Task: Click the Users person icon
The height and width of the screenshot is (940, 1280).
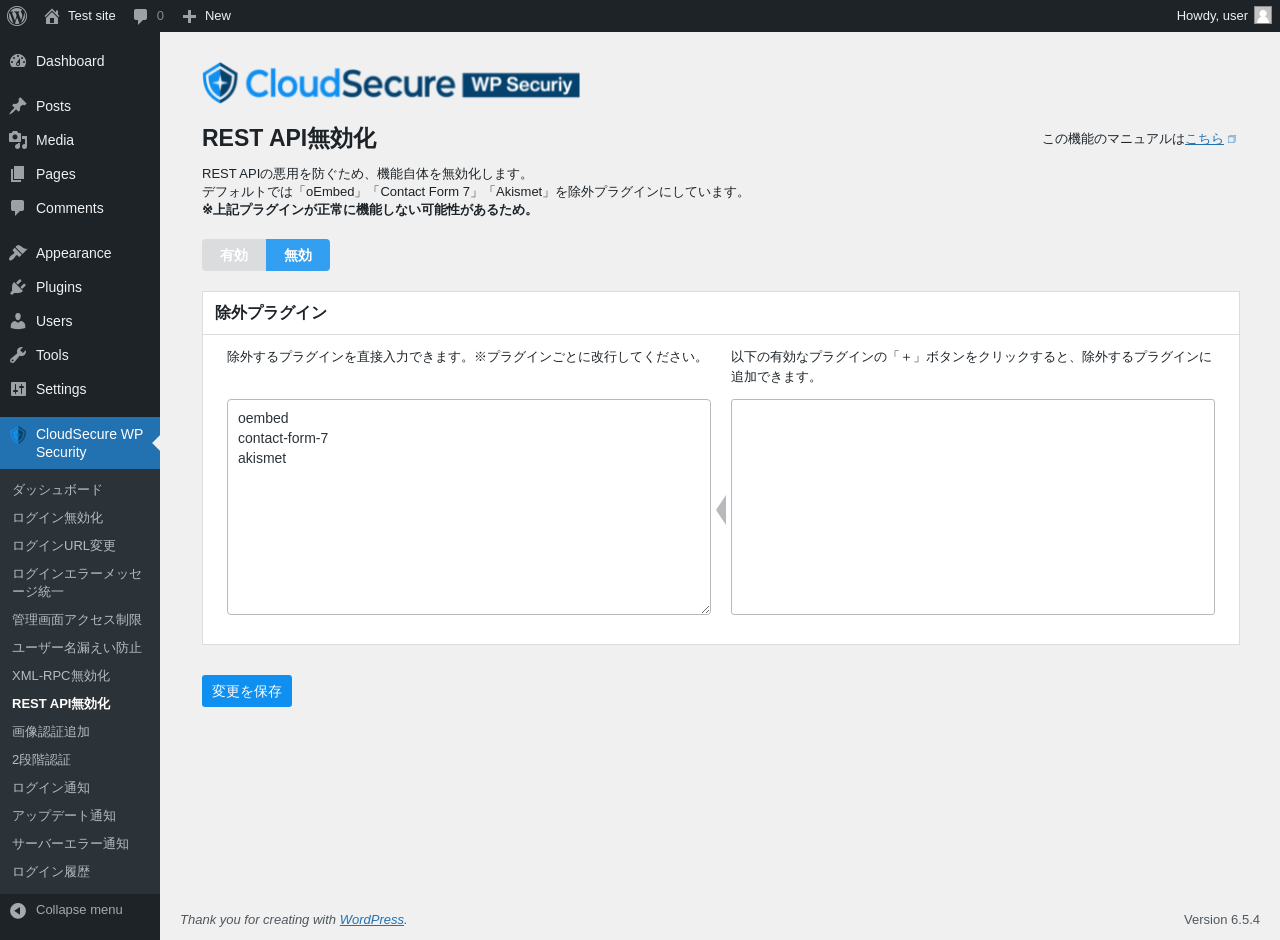Action: click(x=18, y=321)
